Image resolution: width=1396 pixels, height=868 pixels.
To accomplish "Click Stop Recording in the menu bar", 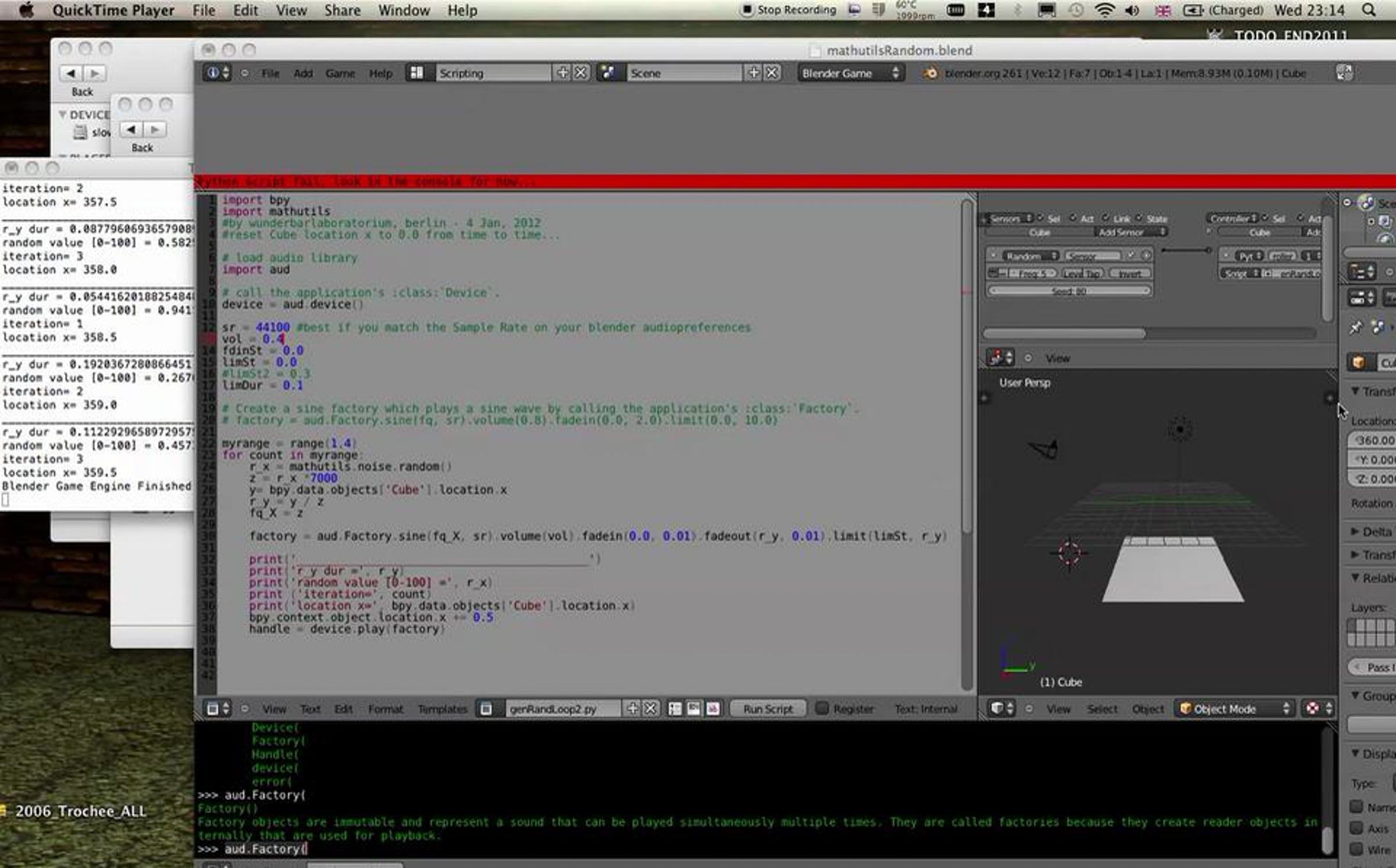I will pos(789,10).
